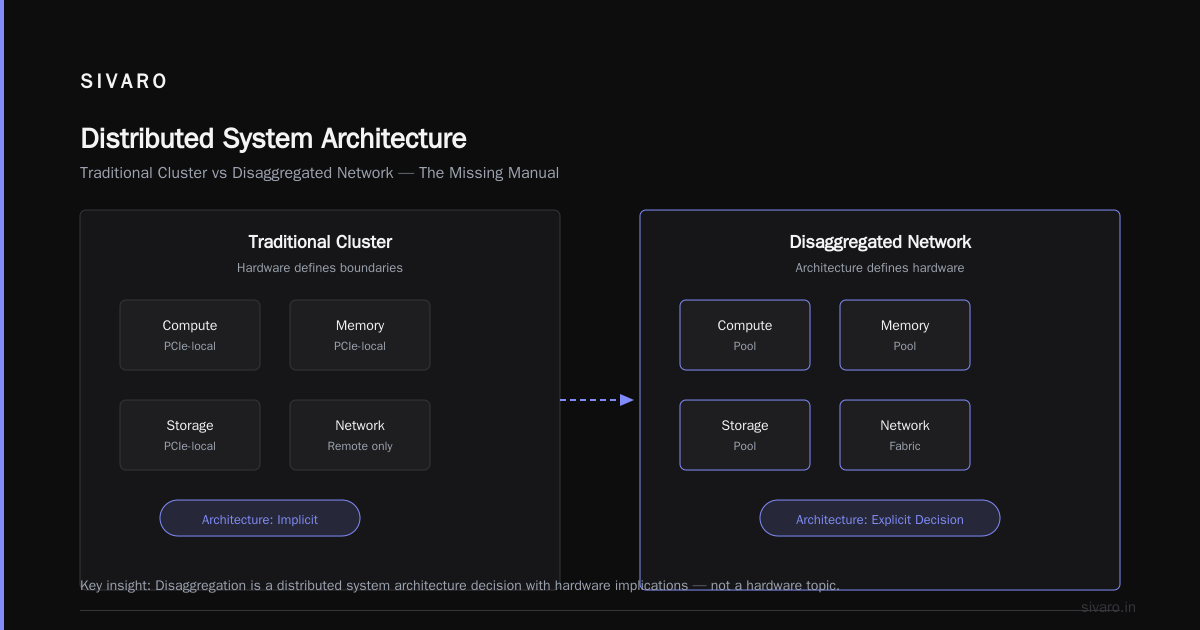The height and width of the screenshot is (630, 1200).
Task: Select the Traditional Cluster Compute box
Action: coord(190,335)
